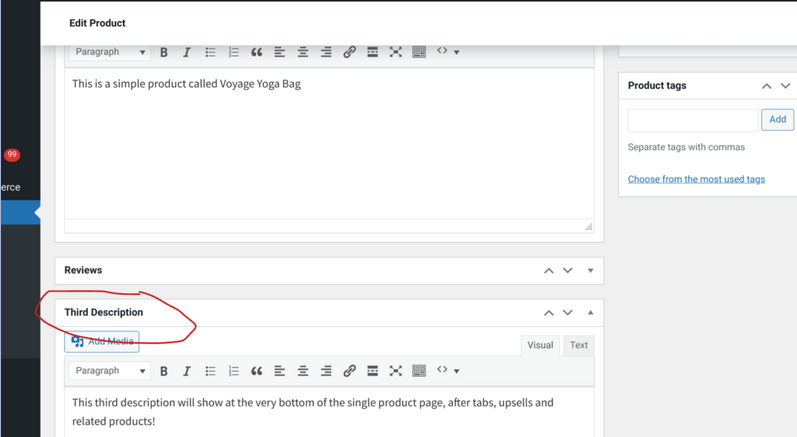Collapse the Reviews panel
This screenshot has width=797, height=437.
pyautogui.click(x=590, y=271)
